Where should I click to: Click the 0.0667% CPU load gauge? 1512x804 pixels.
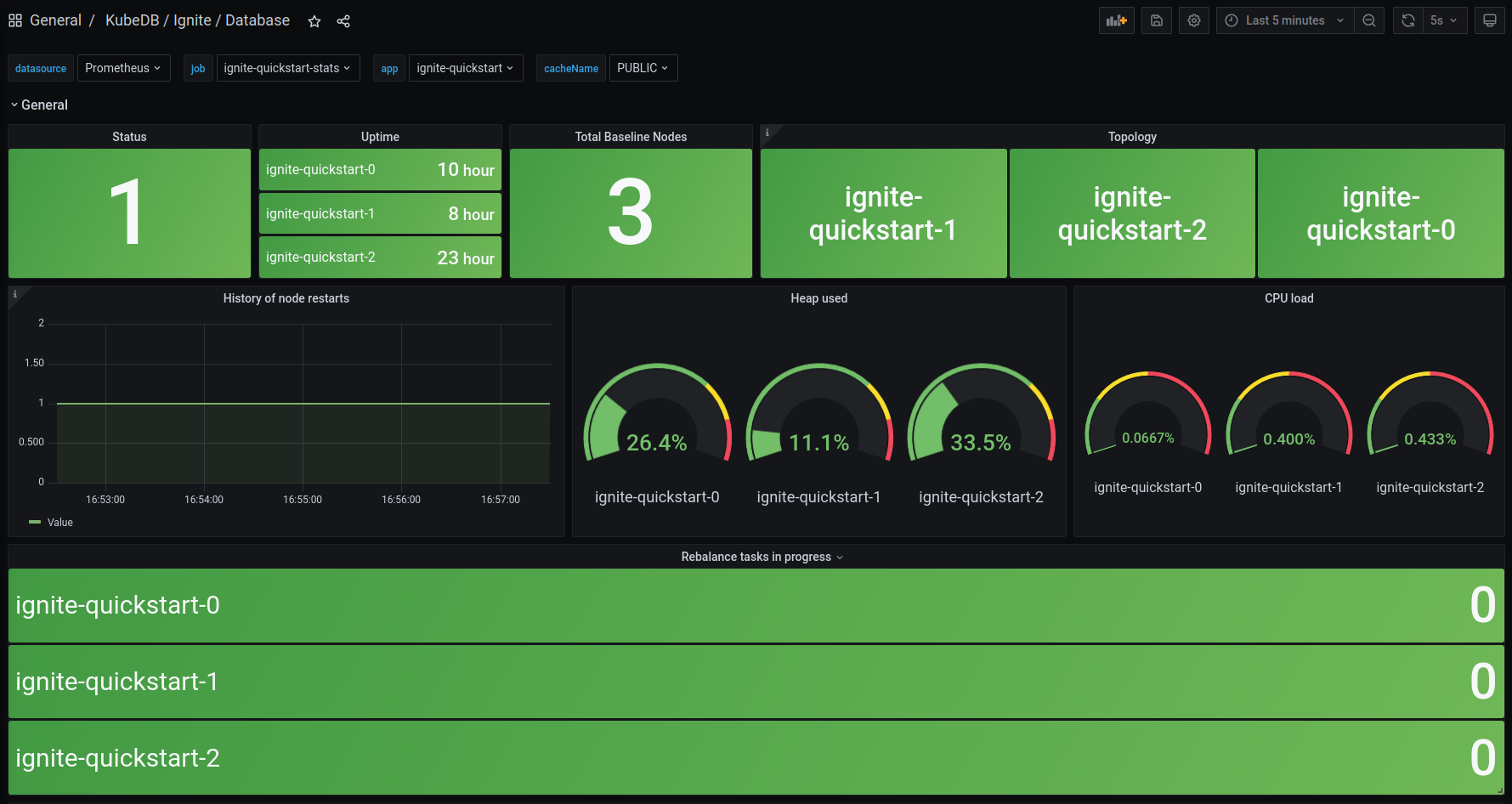(1148, 414)
